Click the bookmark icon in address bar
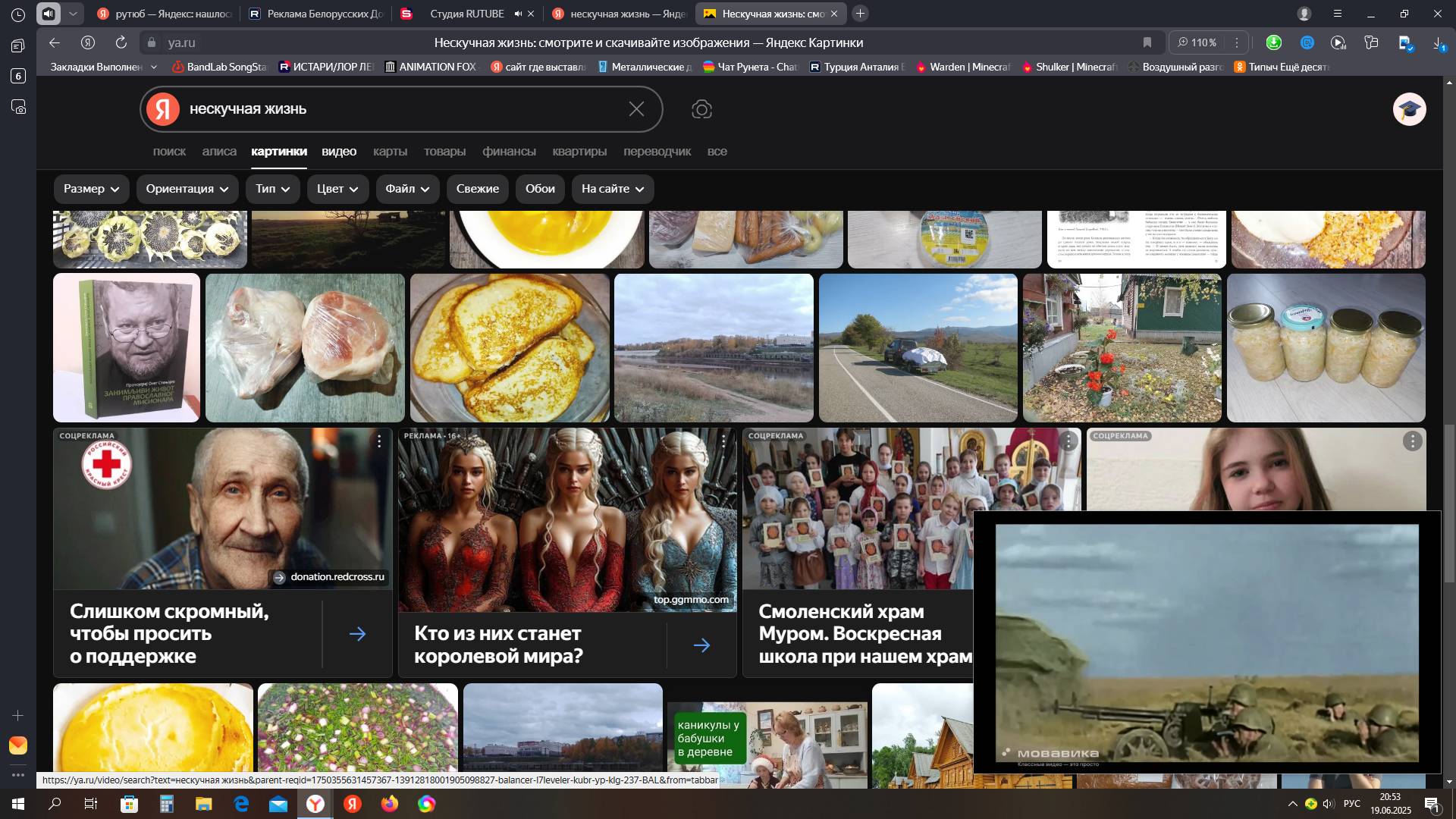Image resolution: width=1456 pixels, height=819 pixels. coord(1147,42)
